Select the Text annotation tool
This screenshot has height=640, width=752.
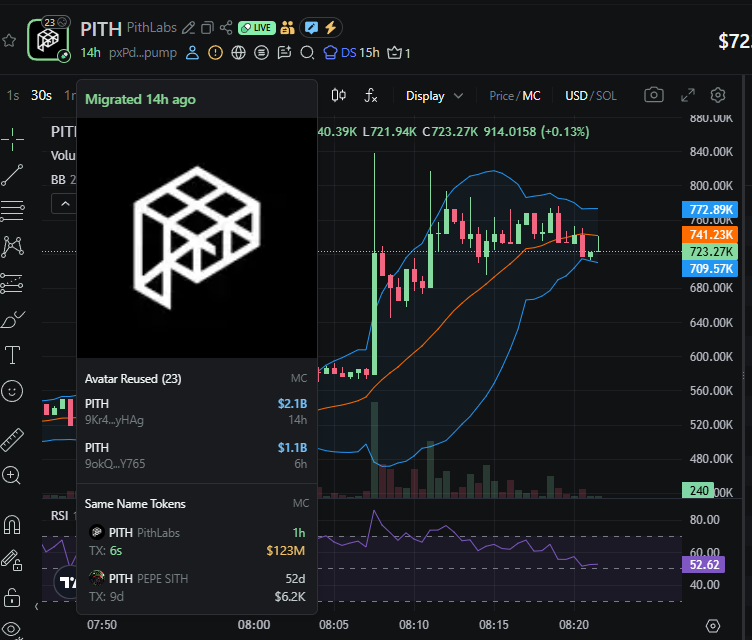[x=12, y=355]
